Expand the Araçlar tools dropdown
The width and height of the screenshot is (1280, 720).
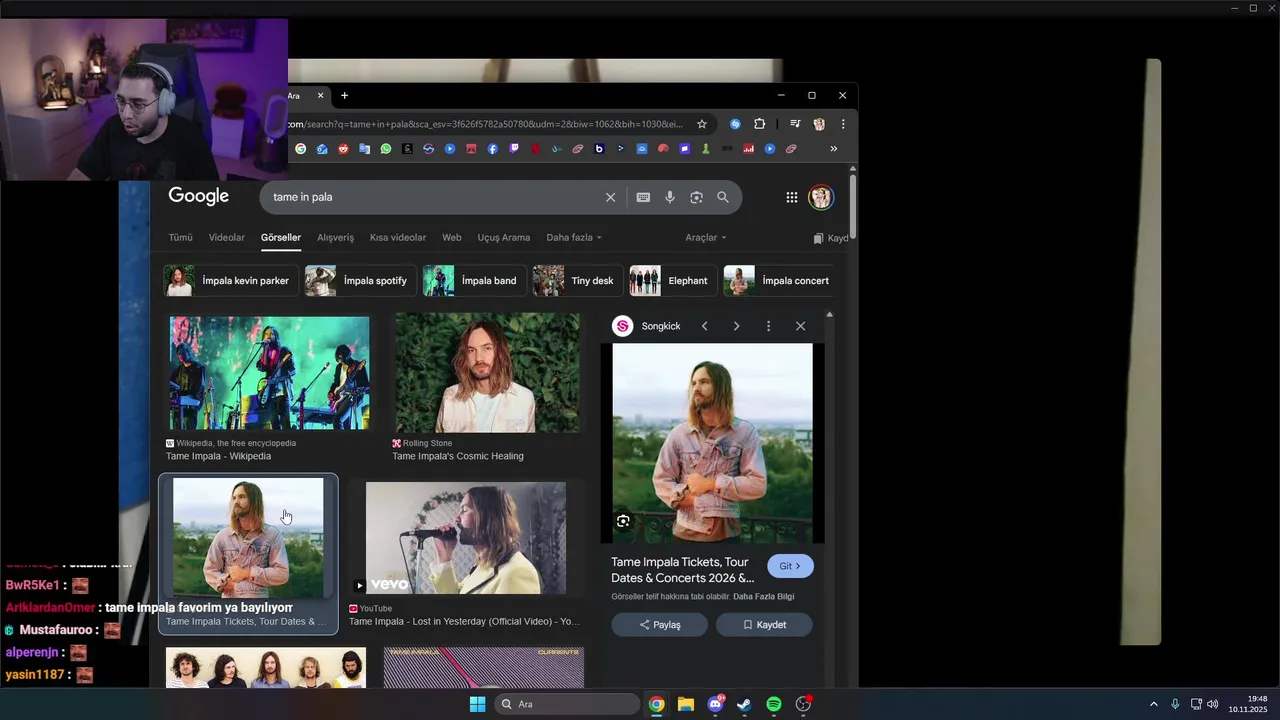pyautogui.click(x=706, y=238)
